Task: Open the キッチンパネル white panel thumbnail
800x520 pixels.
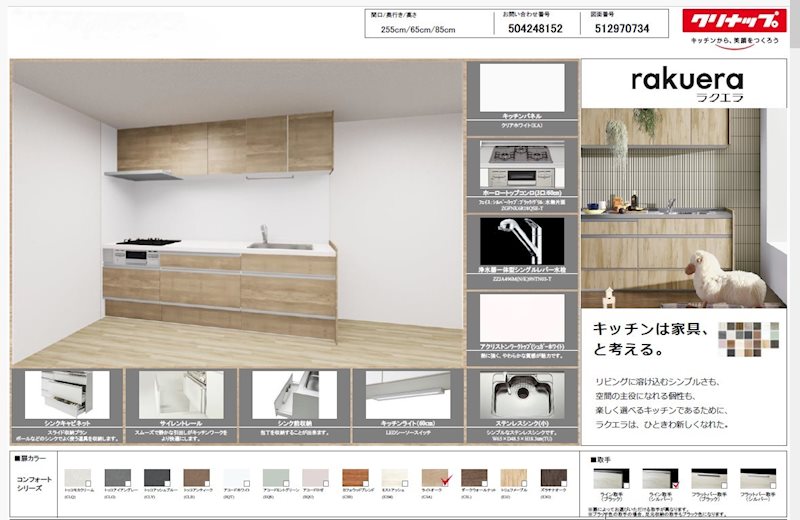Action: tap(522, 88)
